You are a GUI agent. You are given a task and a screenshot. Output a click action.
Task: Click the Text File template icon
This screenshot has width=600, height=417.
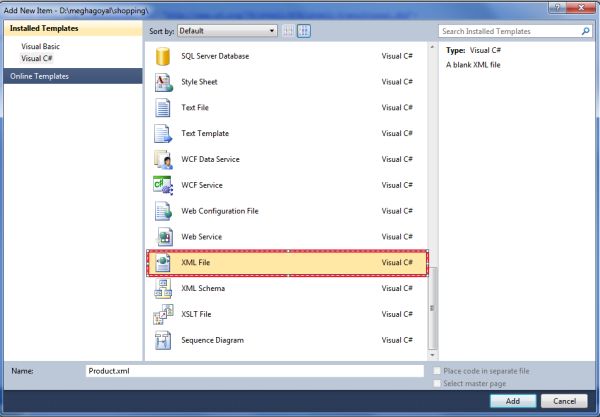click(x=163, y=108)
